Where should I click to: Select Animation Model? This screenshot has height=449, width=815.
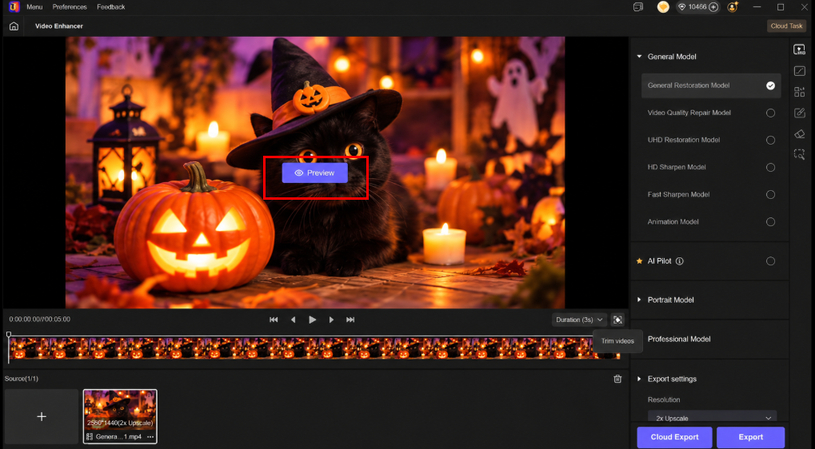click(x=711, y=222)
